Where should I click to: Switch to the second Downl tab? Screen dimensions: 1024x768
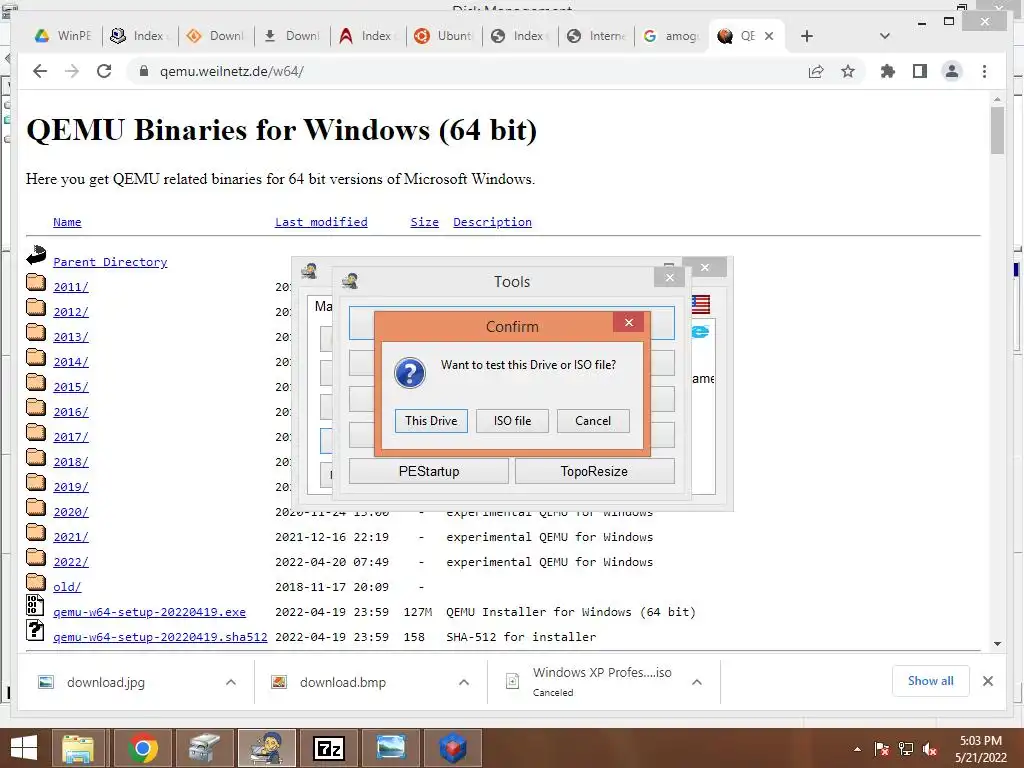pos(292,36)
